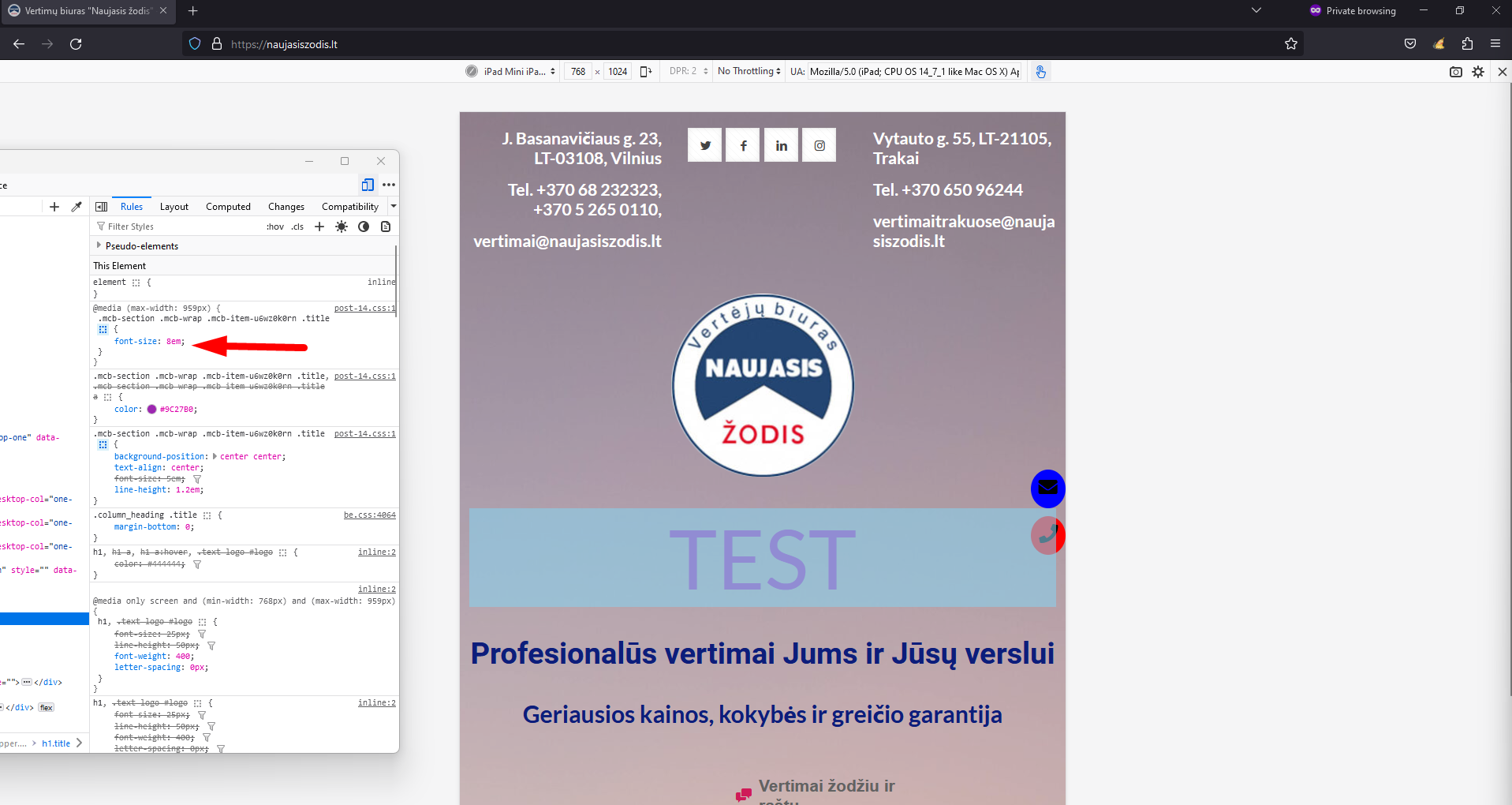
Task: Toggle responsive design mode in DevTools
Action: point(368,185)
